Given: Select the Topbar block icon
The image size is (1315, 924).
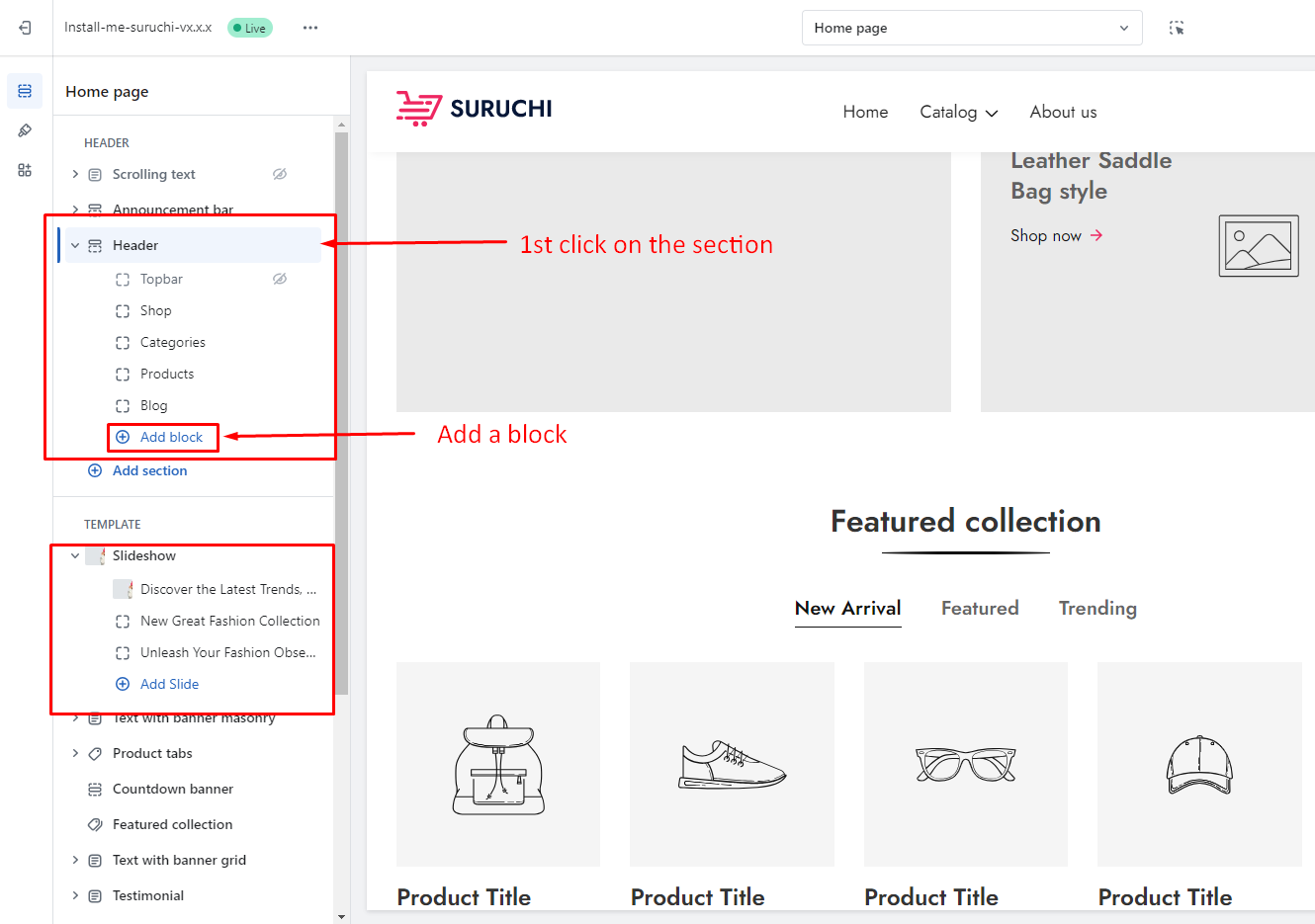Looking at the screenshot, I should tap(123, 280).
